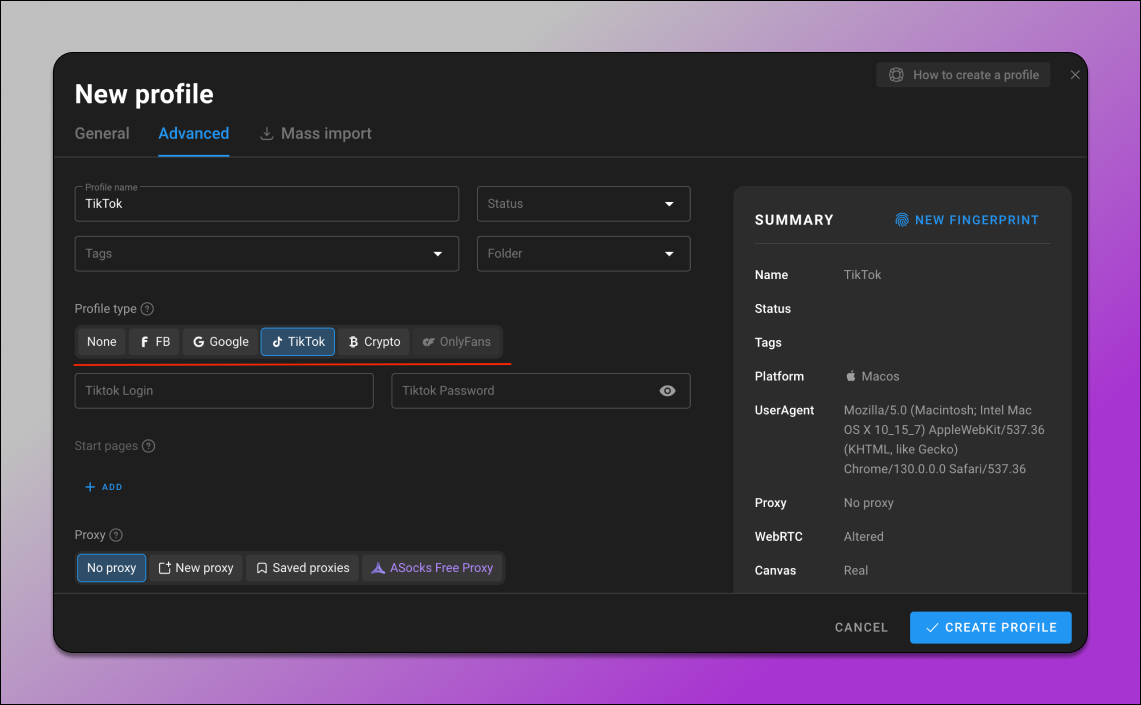
Task: Open the Folder dropdown
Action: coord(584,254)
